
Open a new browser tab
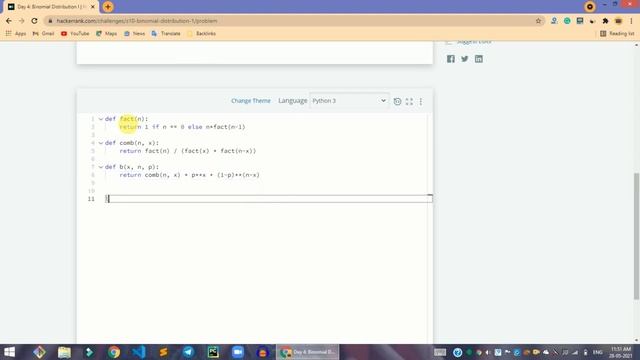tap(108, 7)
